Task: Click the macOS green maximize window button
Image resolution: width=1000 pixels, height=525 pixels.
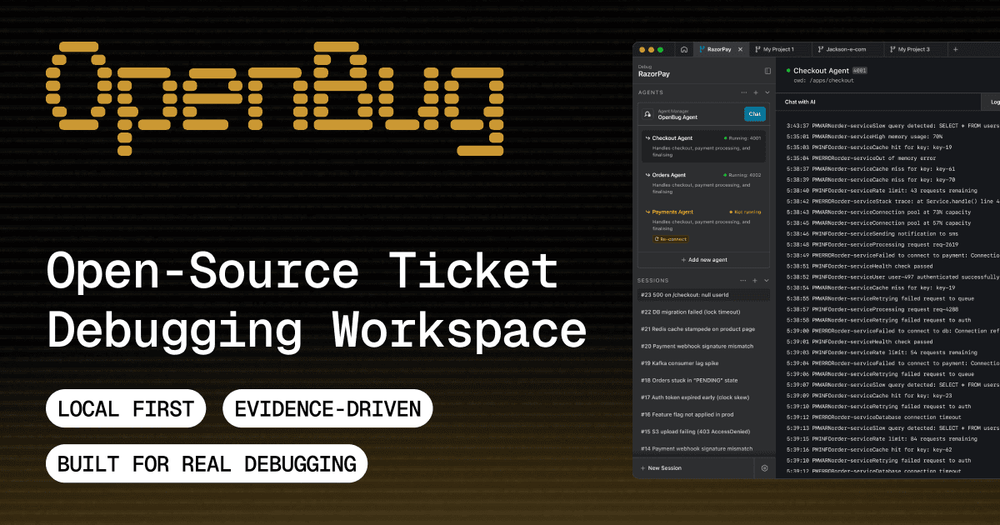Action: 660,50
